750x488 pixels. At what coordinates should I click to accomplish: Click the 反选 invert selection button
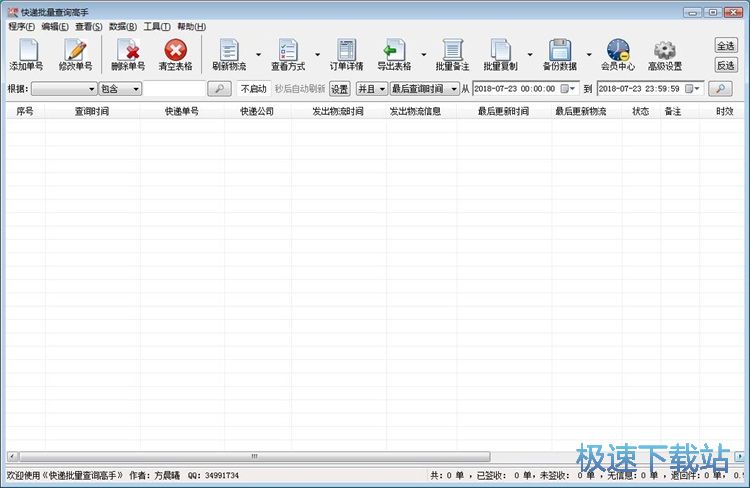pyautogui.click(x=726, y=65)
